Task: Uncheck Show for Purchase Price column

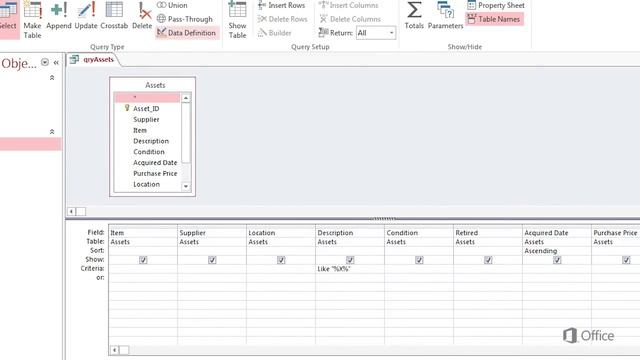Action: point(626,260)
